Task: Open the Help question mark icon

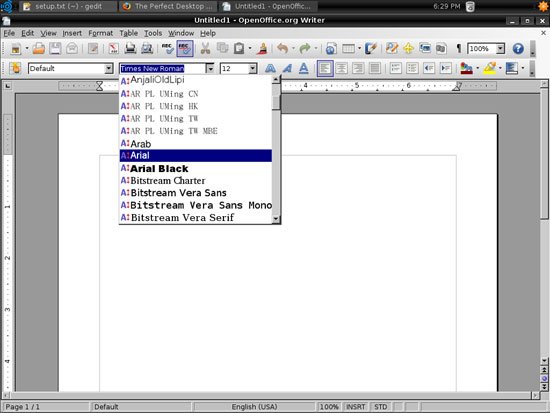Action: coord(518,48)
